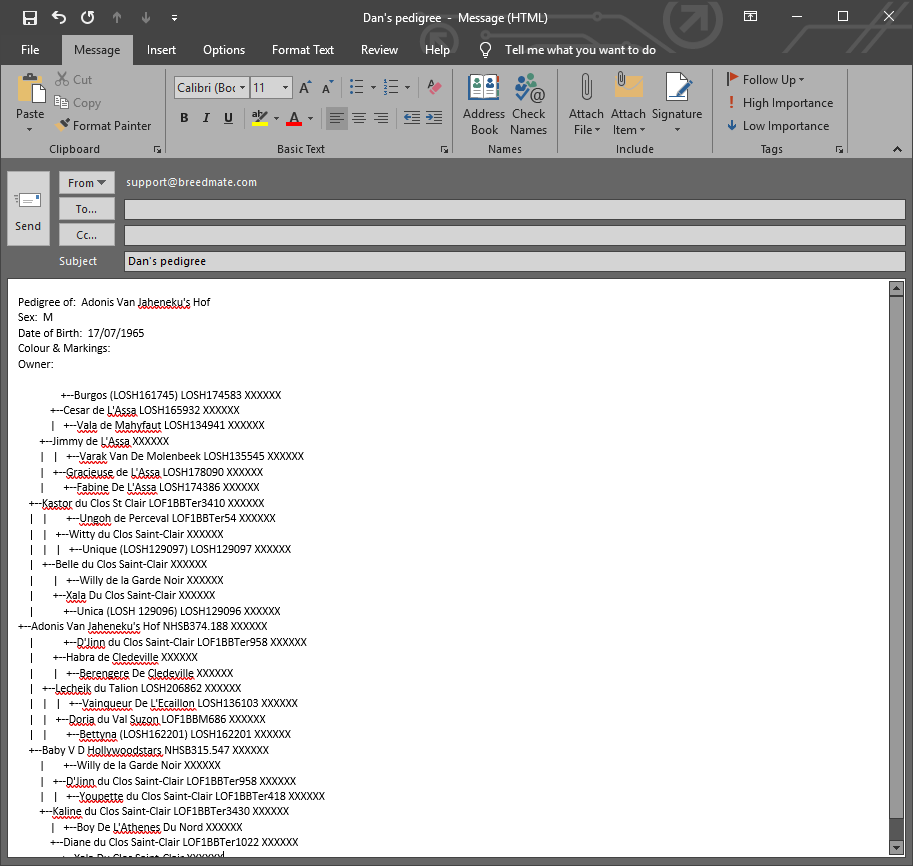Open the Help tab
The height and width of the screenshot is (866, 913).
[x=437, y=50]
